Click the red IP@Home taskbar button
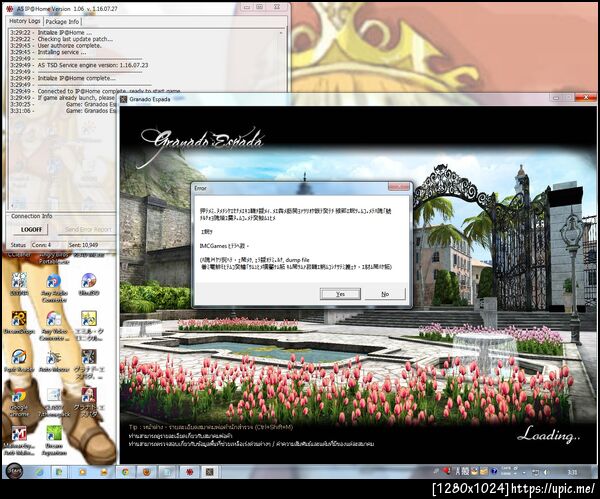 click(189, 472)
